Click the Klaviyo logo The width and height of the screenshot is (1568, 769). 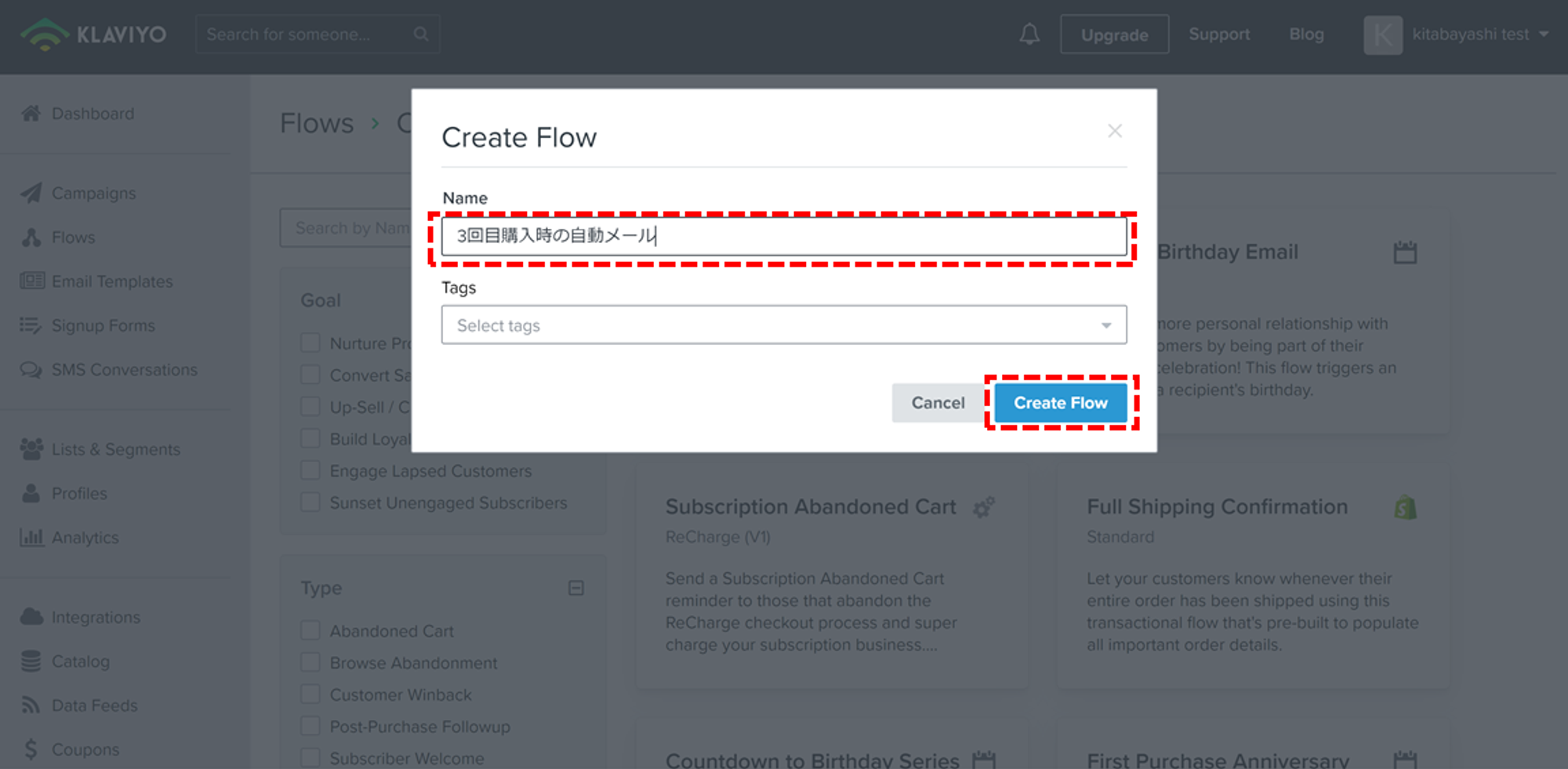(93, 34)
